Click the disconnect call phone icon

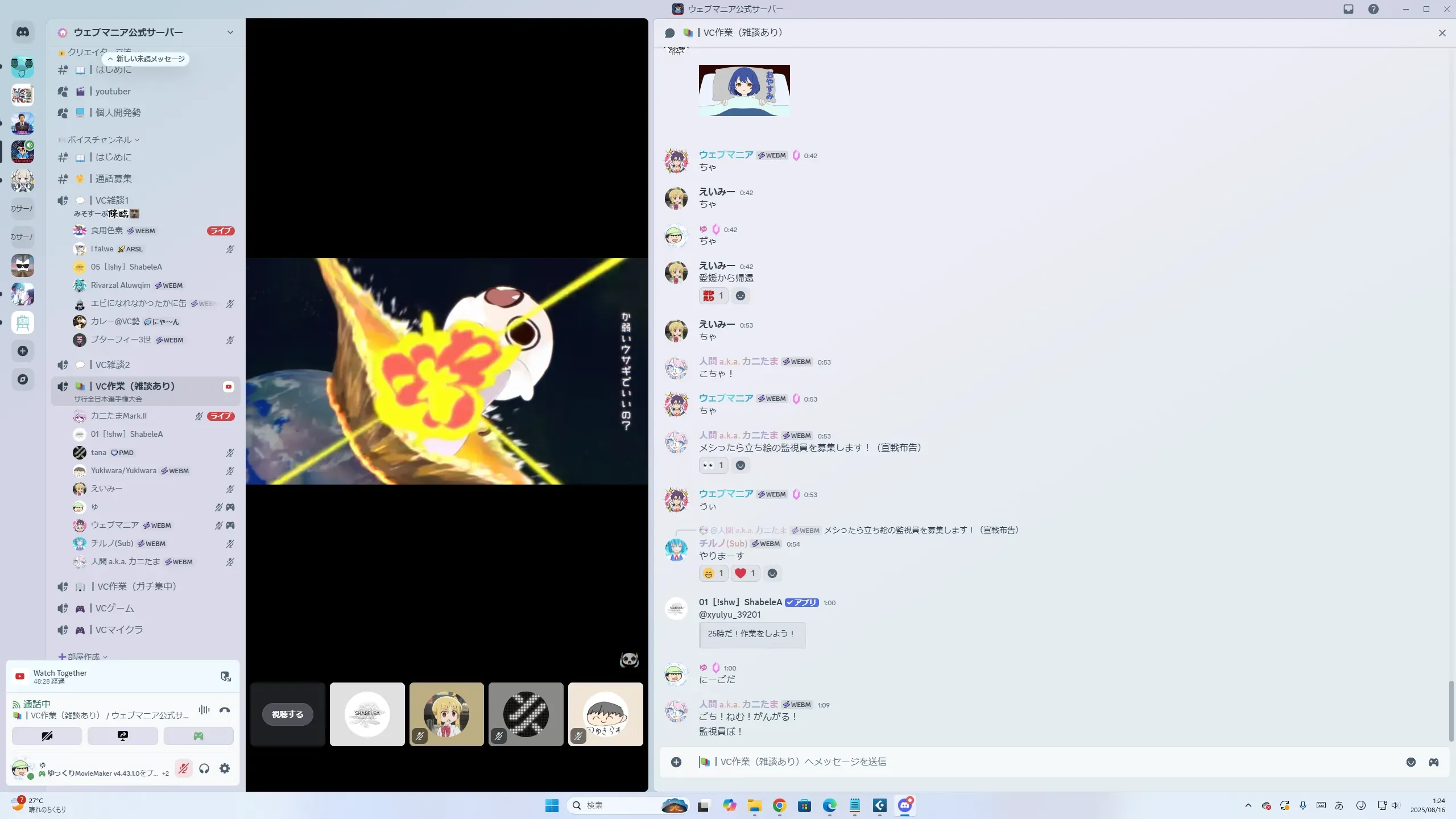coord(225,710)
